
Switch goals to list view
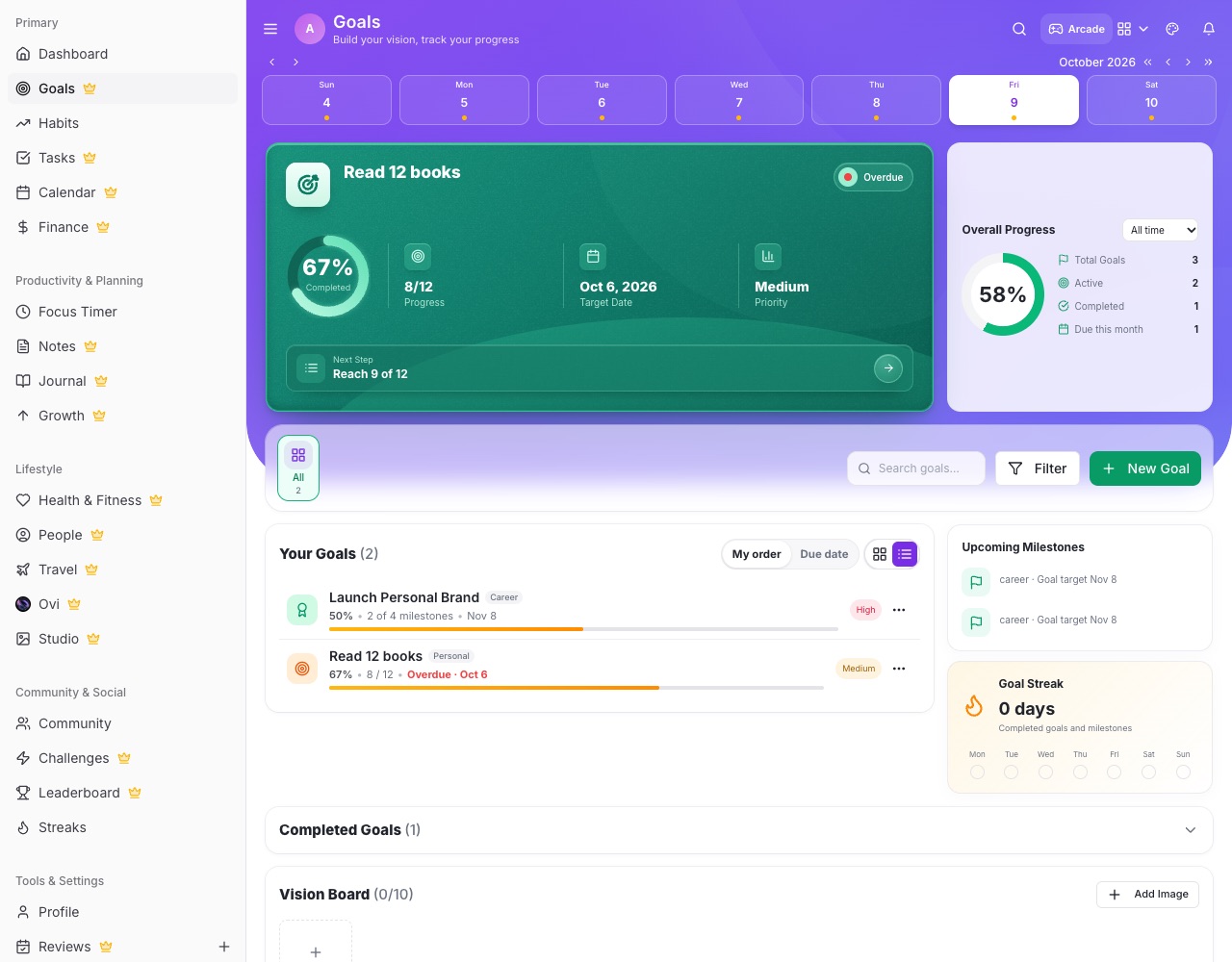click(905, 554)
